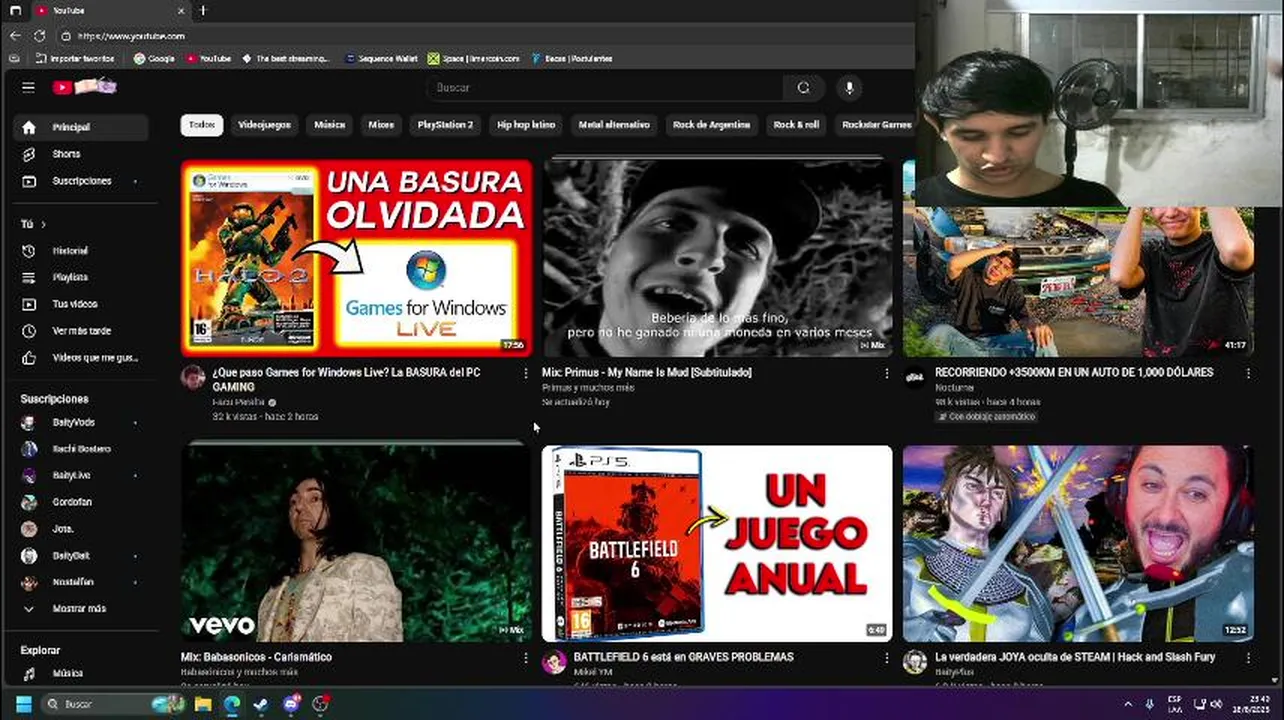Screen dimensions: 1284x720
Task: Open BaityLive subscription channel
Action: (80, 476)
